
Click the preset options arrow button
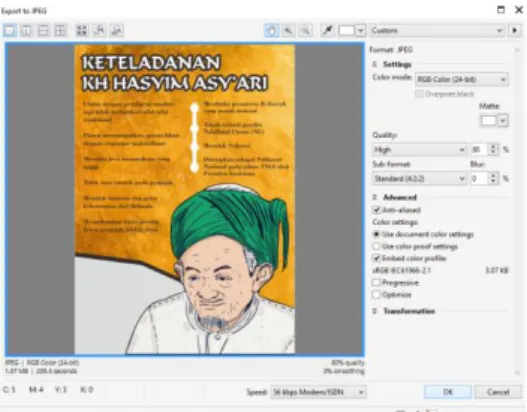[x=515, y=31]
